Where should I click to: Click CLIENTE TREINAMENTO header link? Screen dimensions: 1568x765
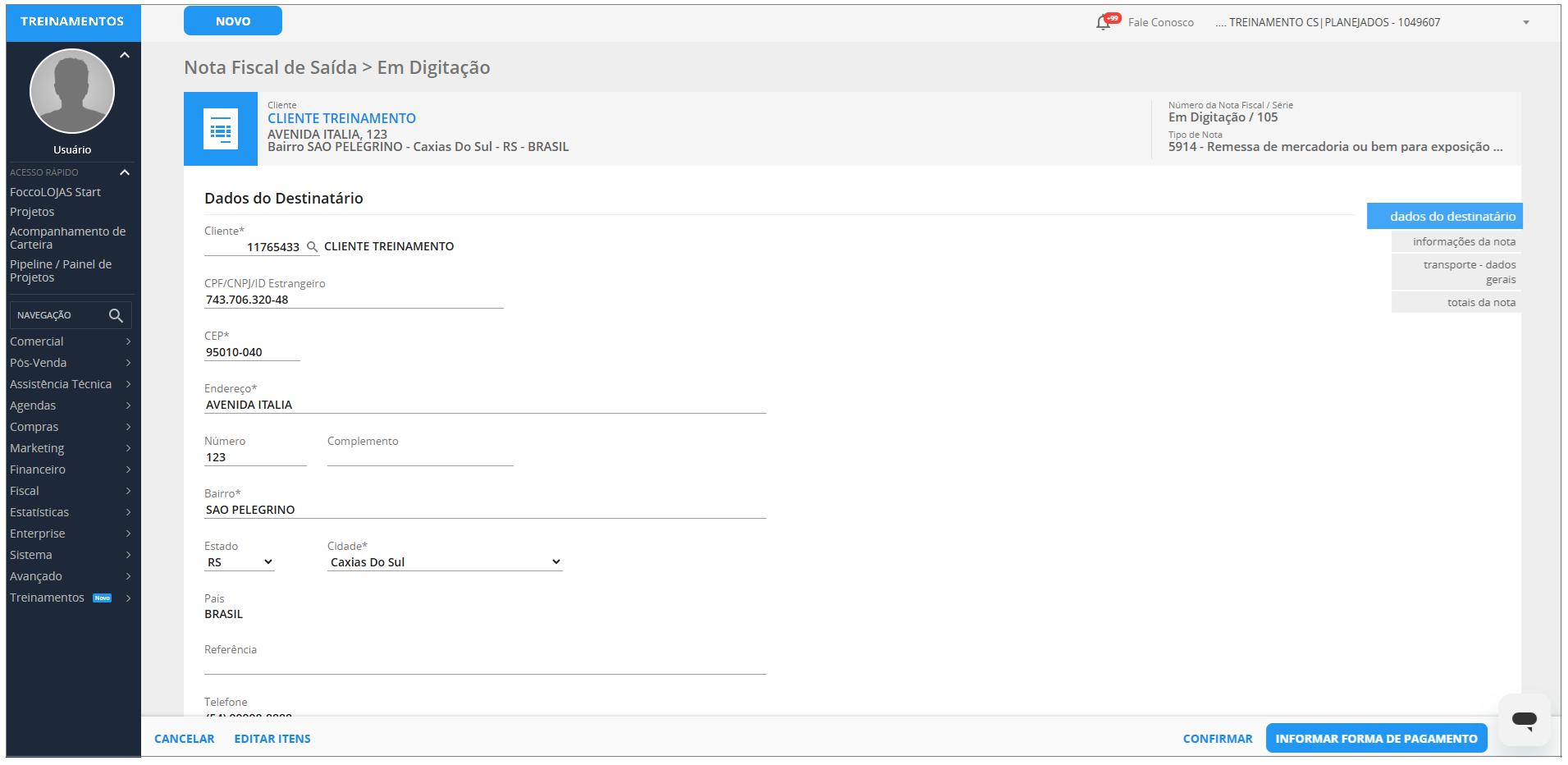click(x=341, y=118)
